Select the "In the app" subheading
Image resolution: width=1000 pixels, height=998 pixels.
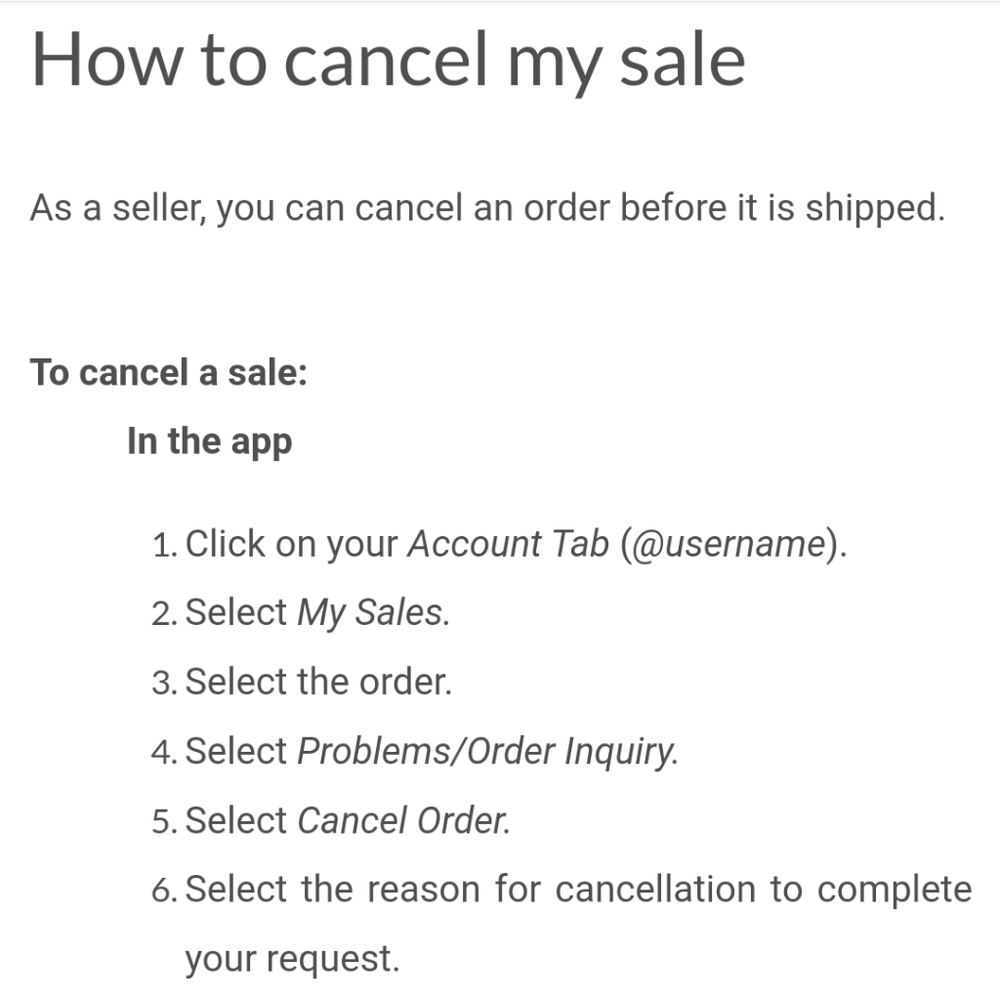coord(209,441)
